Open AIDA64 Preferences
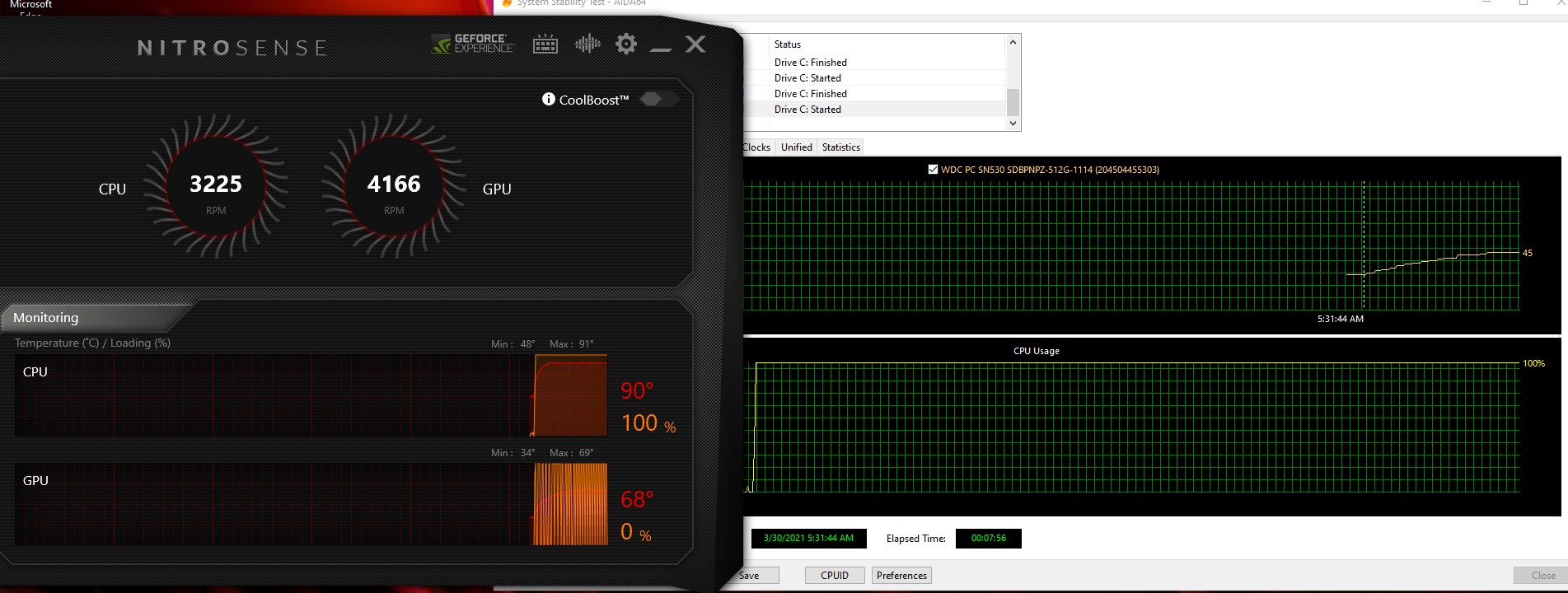This screenshot has height=593, width=1568. 901,576
